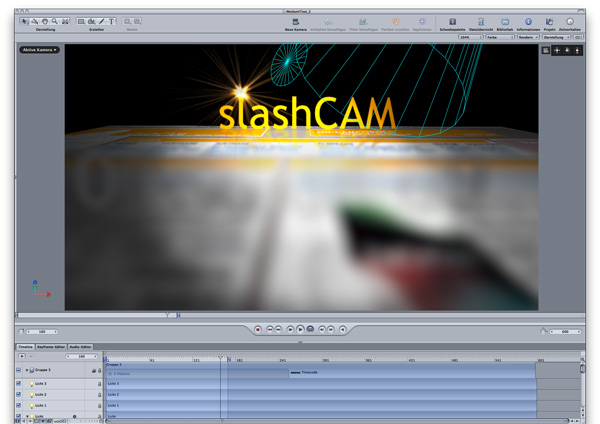Viewport: 600px width, 424px height.
Task: Click the Timecode clip in Gruppe 3 track
Action: 412,372
